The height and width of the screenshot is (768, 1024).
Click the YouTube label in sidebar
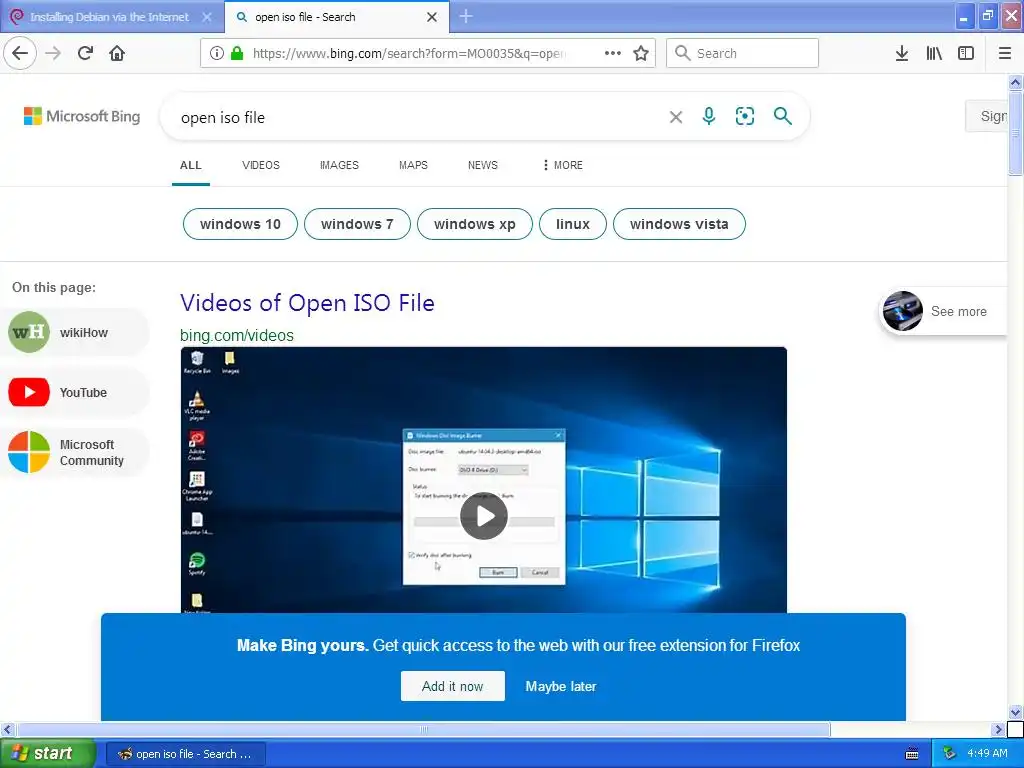(83, 392)
